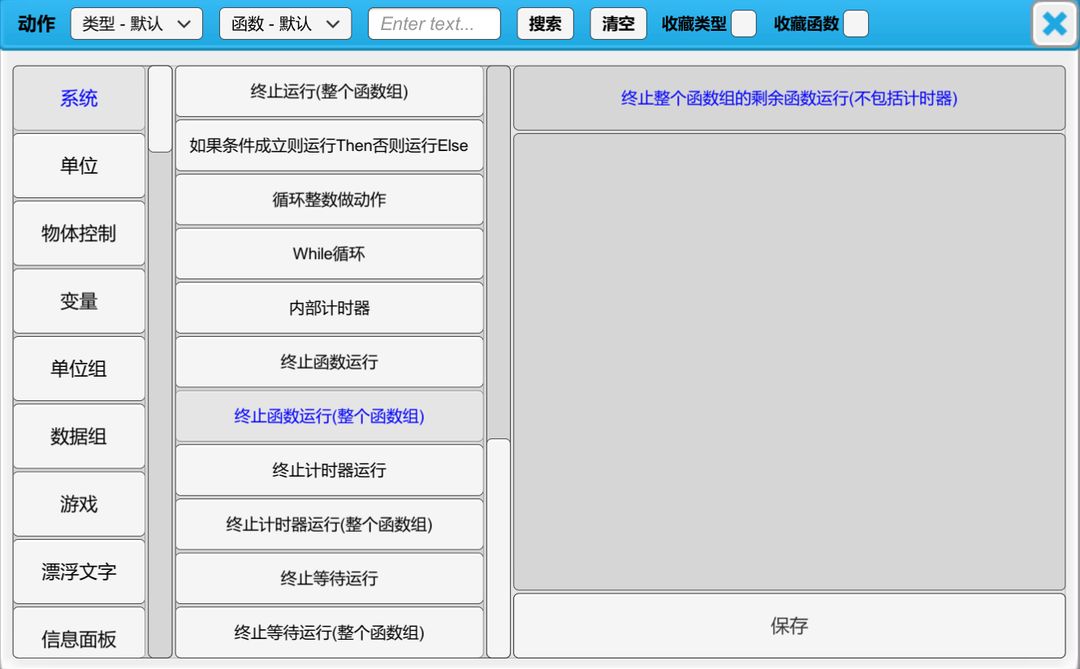
Task: Choose 终止计时器运行 function
Action: 329,470
